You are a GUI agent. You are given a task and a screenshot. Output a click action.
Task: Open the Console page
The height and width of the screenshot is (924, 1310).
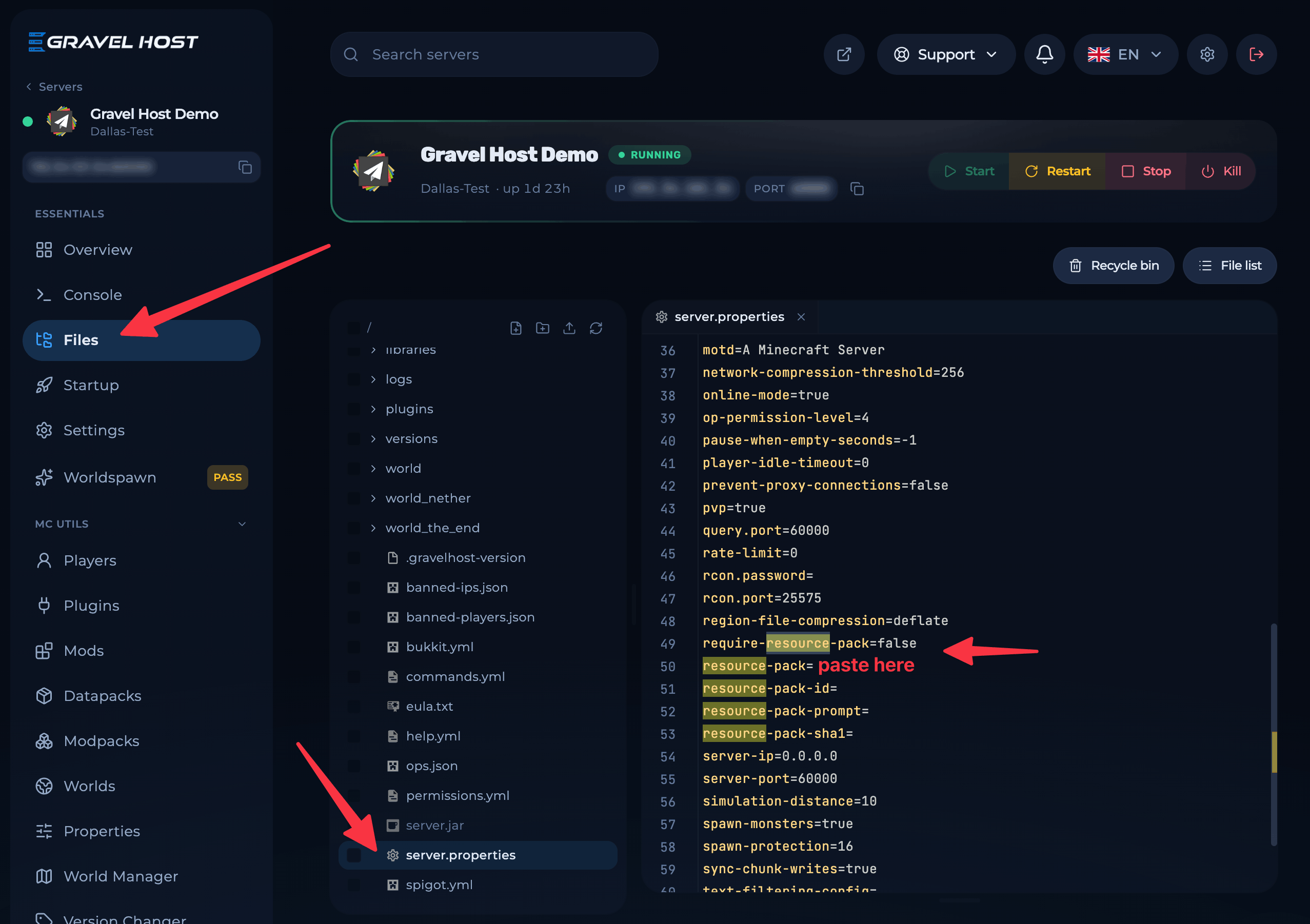(142, 295)
